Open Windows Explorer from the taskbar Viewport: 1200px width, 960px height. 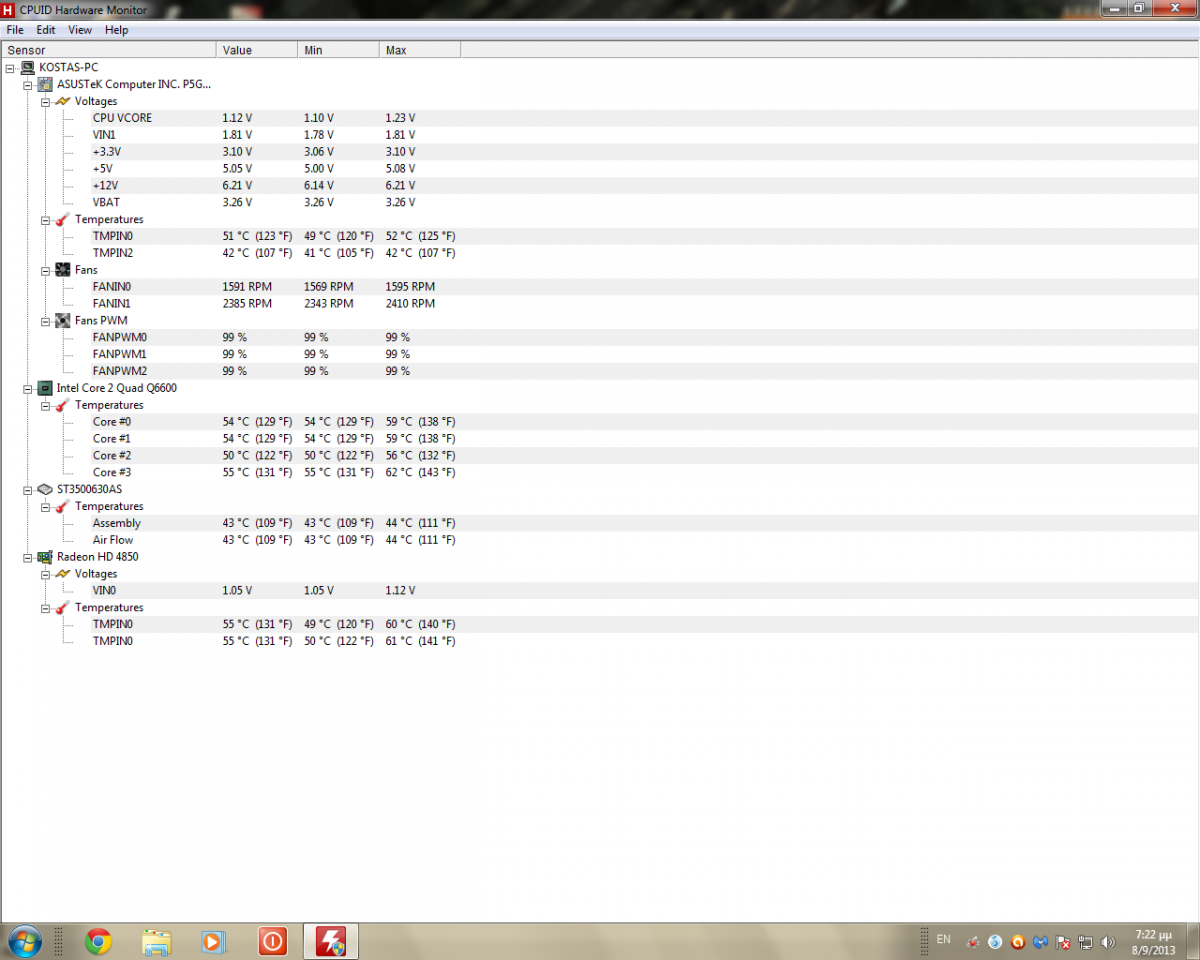click(156, 941)
